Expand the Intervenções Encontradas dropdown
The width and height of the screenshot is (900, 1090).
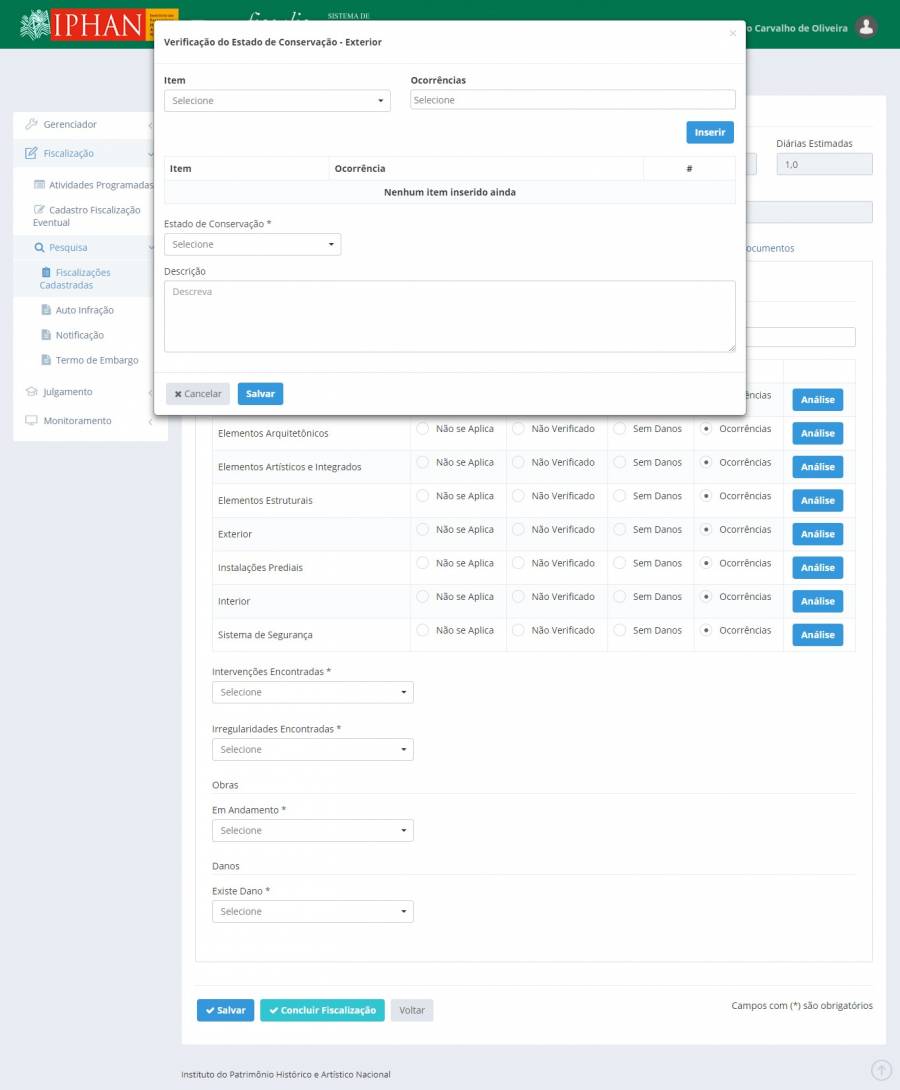(x=312, y=693)
